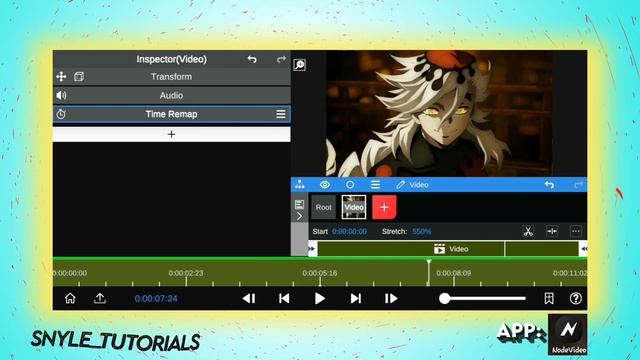Viewport: 640px width, 360px height.
Task: Toggle the circle icon in the blue toolbar
Action: click(x=350, y=184)
